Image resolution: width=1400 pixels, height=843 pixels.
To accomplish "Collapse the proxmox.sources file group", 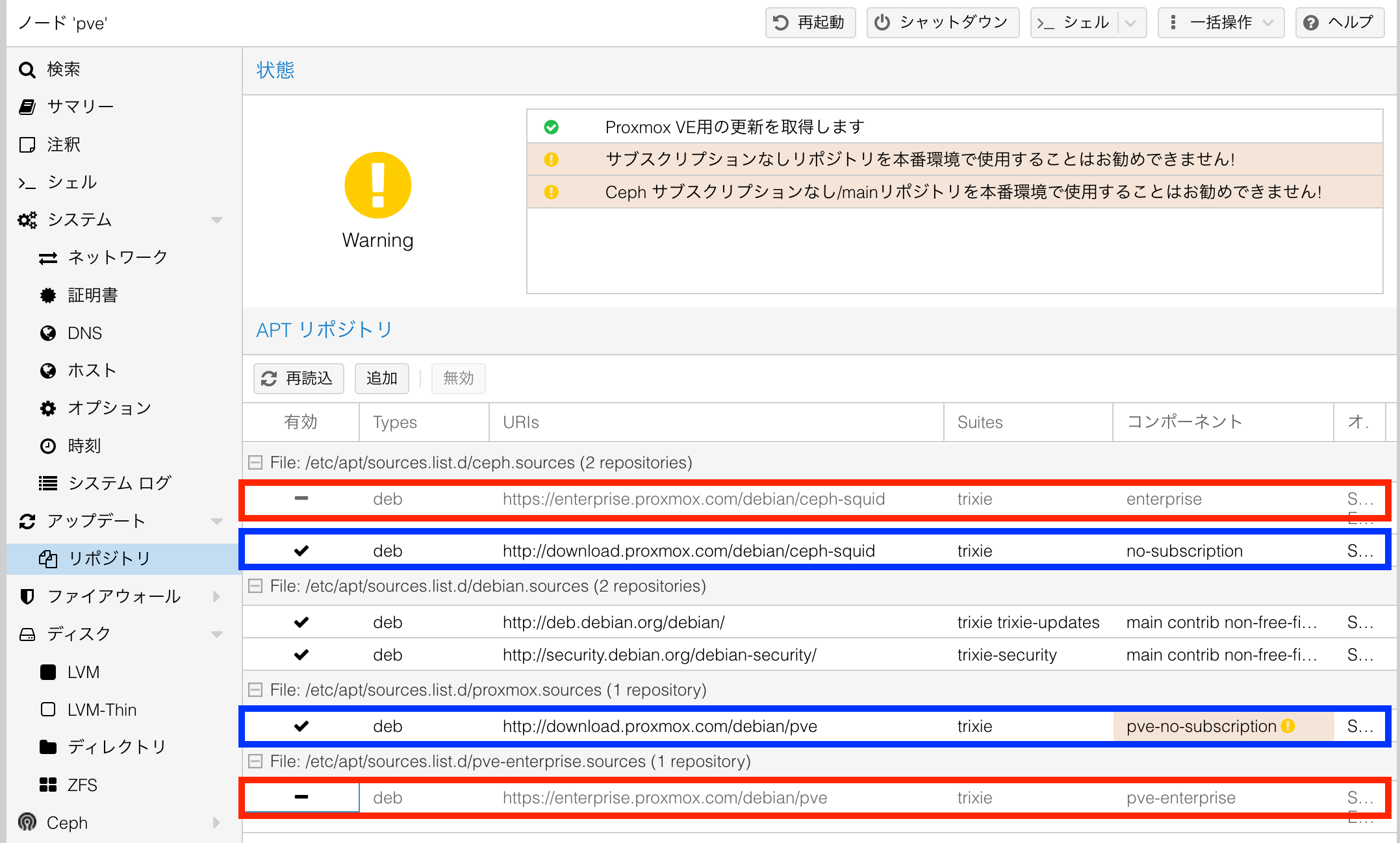I will pyautogui.click(x=255, y=690).
